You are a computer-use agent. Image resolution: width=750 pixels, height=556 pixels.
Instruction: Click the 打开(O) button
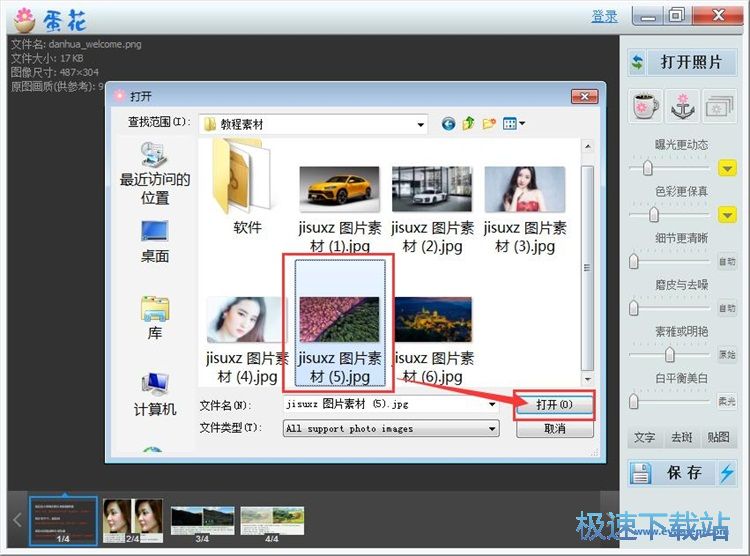click(x=554, y=405)
